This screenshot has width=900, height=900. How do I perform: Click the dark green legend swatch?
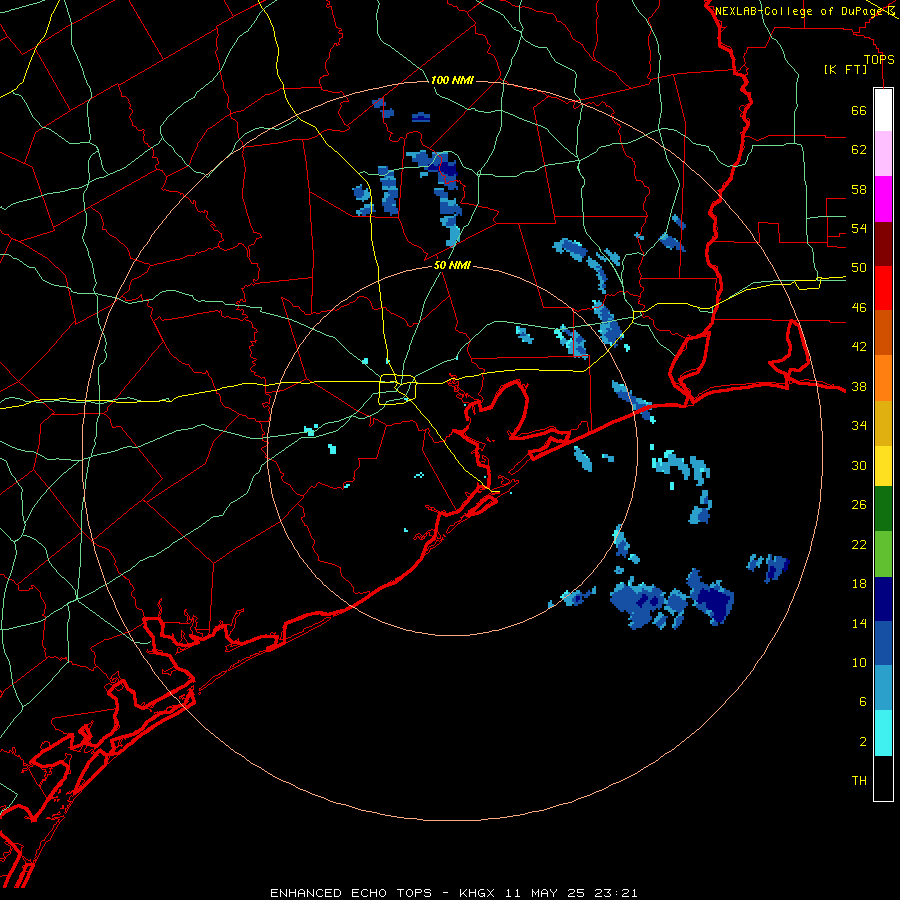tap(883, 509)
